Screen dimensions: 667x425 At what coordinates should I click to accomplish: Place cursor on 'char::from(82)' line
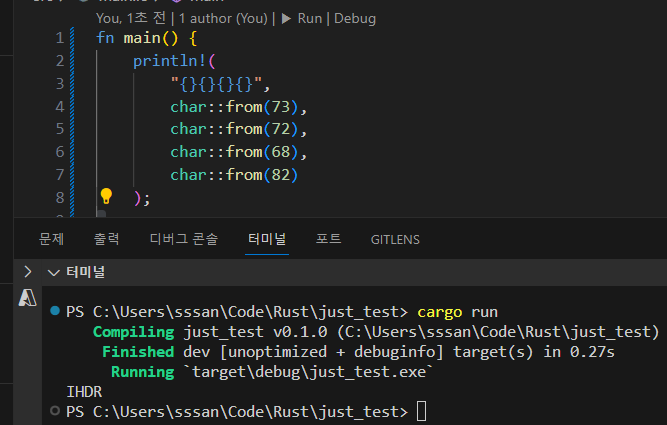click(234, 175)
